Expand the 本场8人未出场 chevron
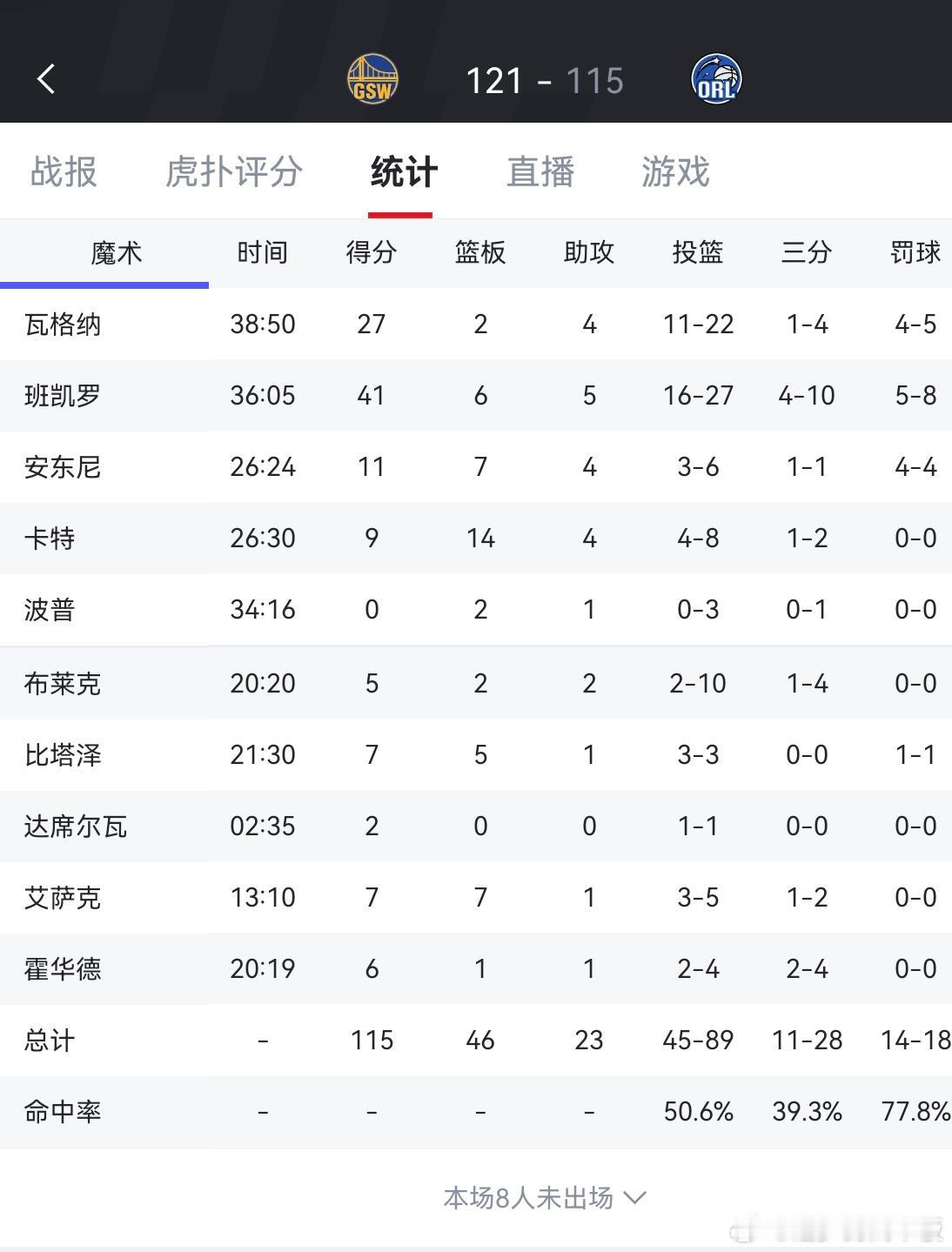Screen dimensions: 952x1252 pyautogui.click(x=634, y=1198)
